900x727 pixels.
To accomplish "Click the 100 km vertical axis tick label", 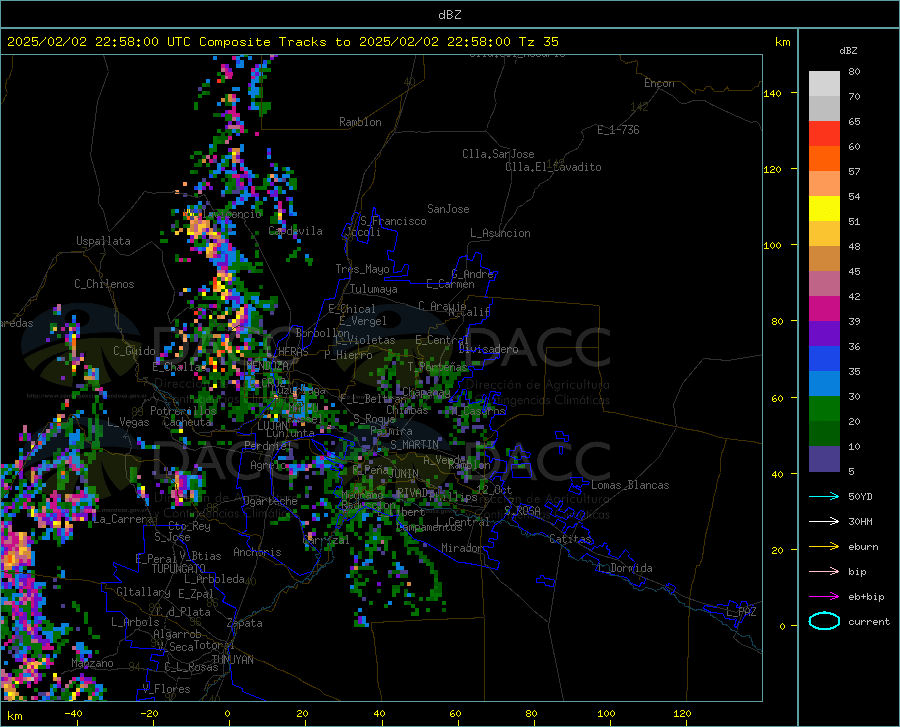I will pos(772,245).
